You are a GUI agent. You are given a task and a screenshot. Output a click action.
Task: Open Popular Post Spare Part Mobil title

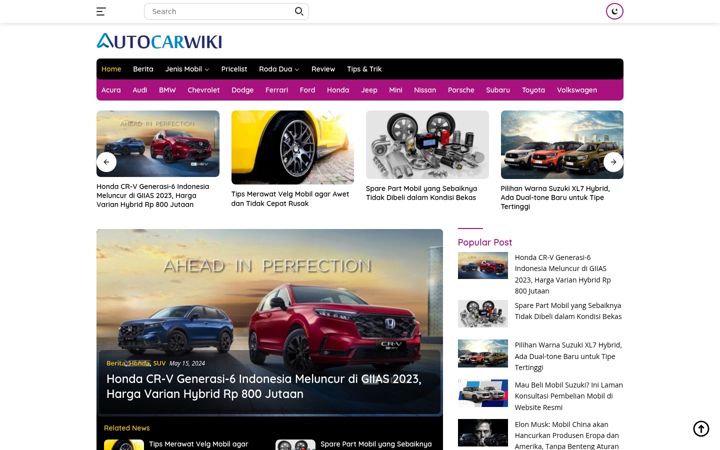568,311
